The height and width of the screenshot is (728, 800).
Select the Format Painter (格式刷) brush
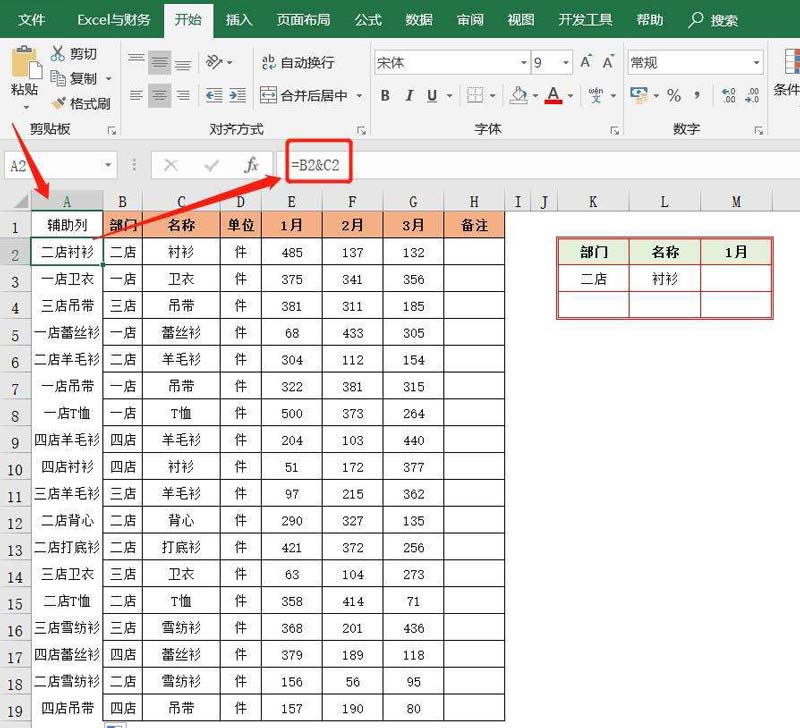(59, 103)
